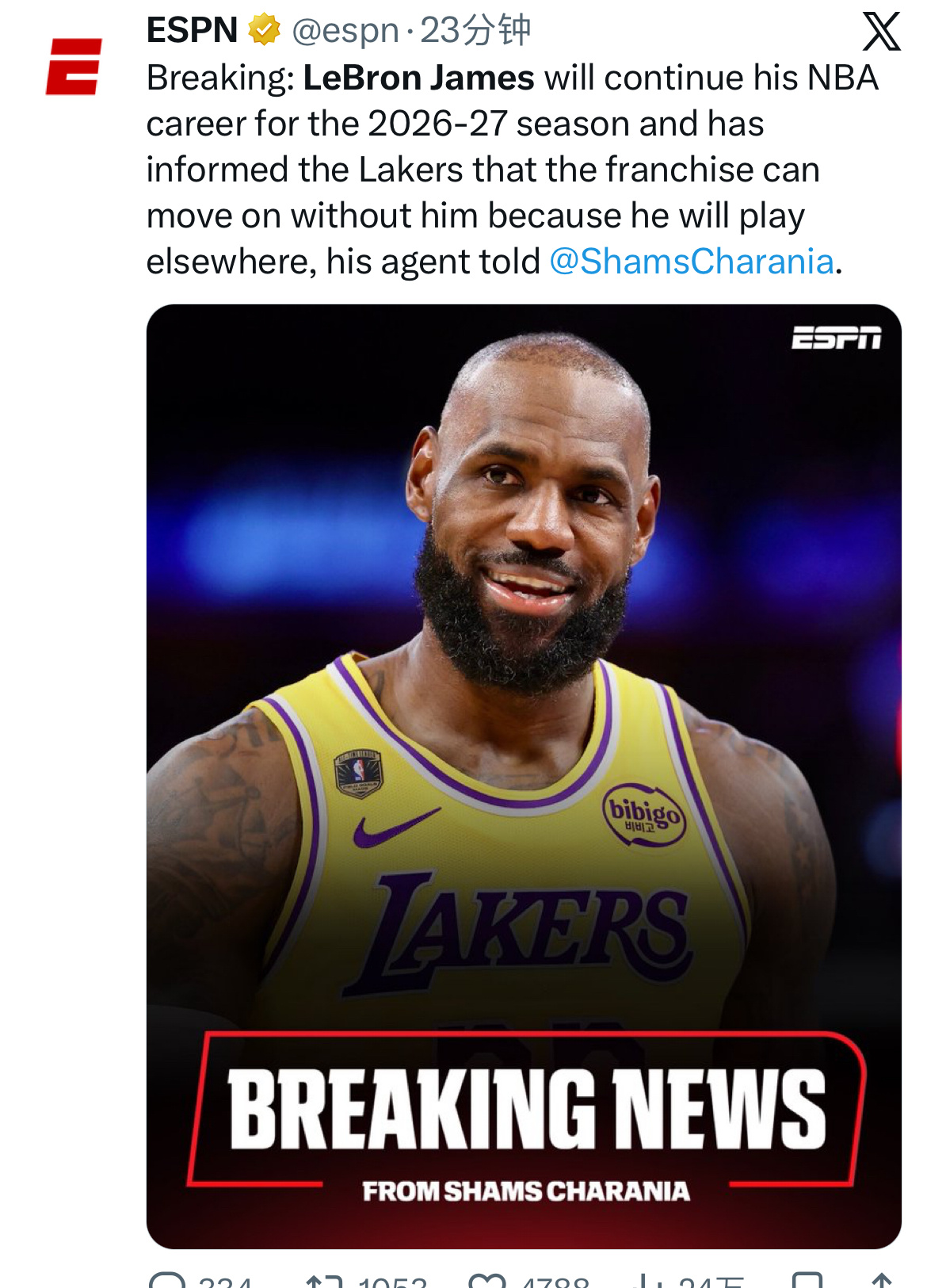Open the LeBron James breaking news image
Image resolution: width=927 pixels, height=1288 pixels.
pyautogui.click(x=524, y=776)
